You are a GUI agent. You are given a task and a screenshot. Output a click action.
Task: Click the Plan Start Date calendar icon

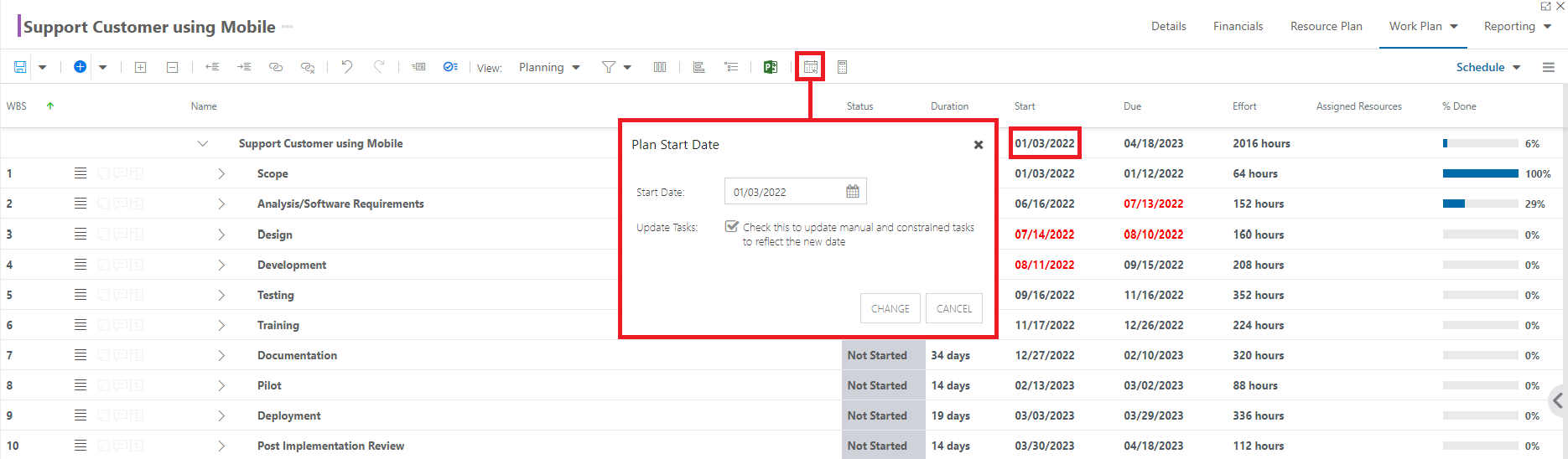click(x=810, y=67)
